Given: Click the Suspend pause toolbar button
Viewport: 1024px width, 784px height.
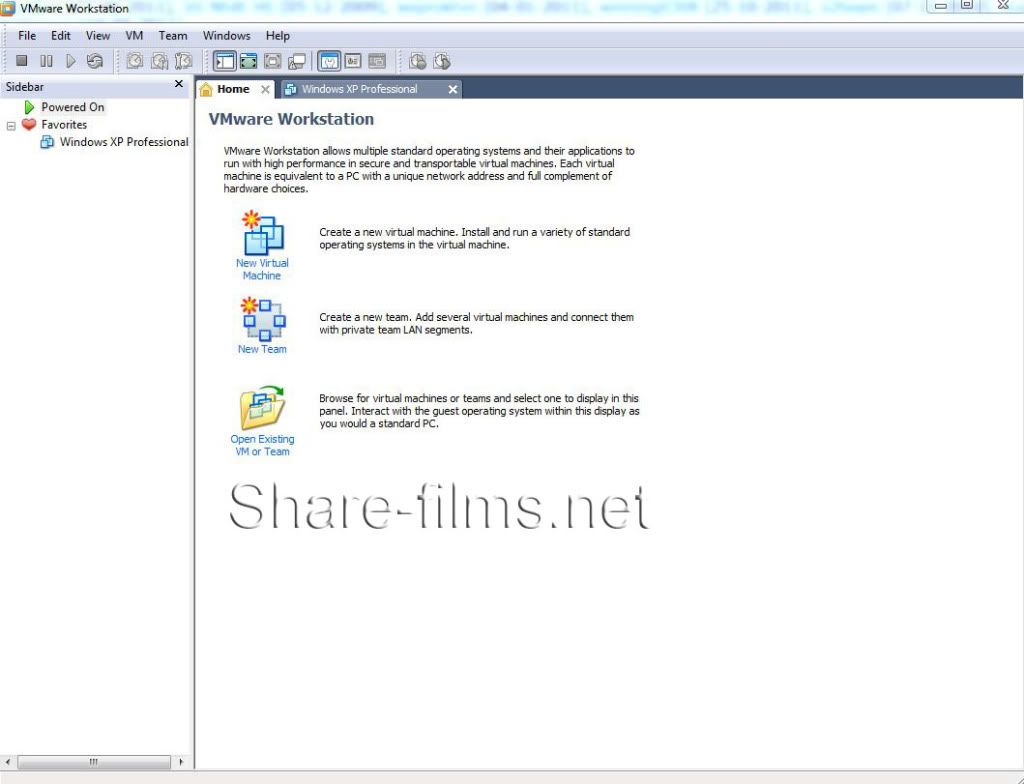Looking at the screenshot, I should (46, 61).
